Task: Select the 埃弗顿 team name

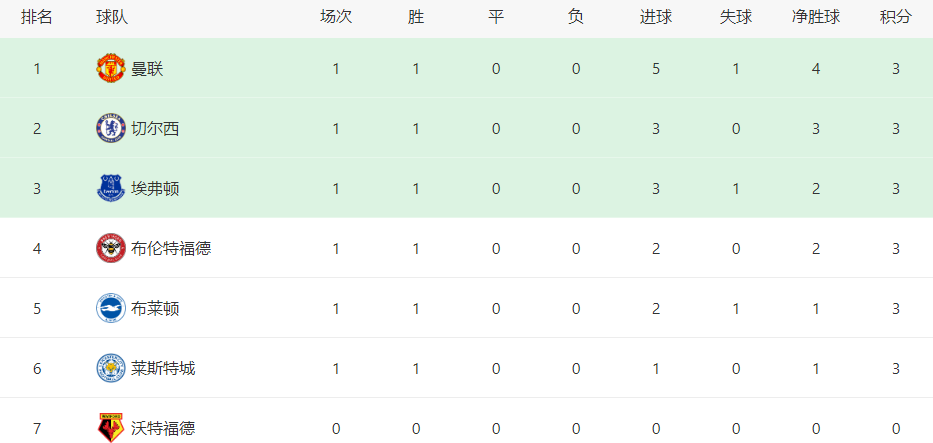Action: tap(155, 189)
